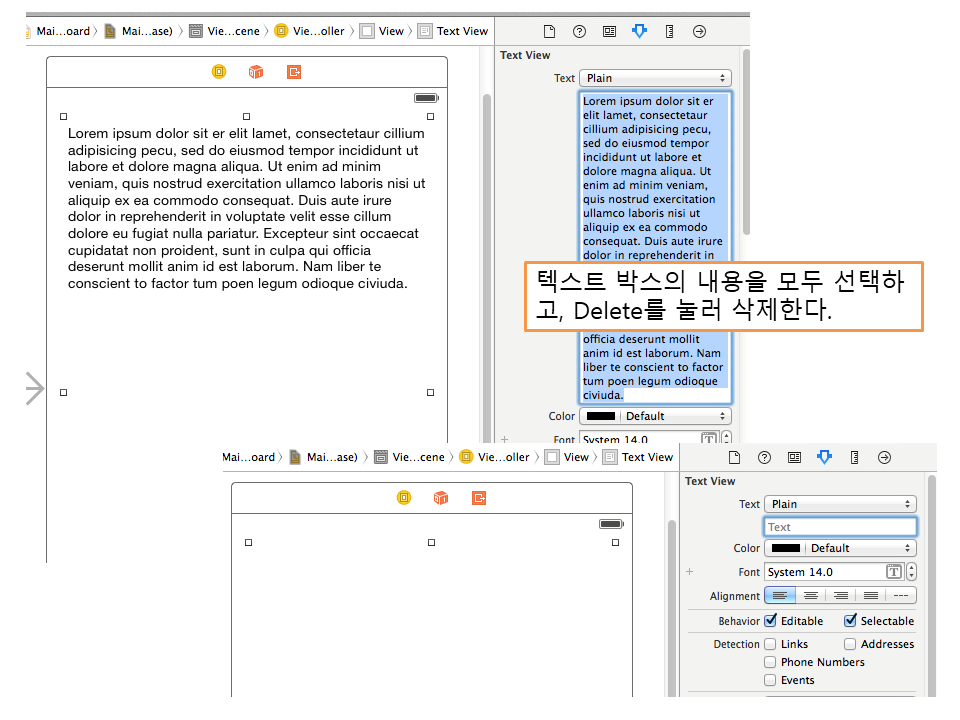Image resolution: width=960 pixels, height=720 pixels.
Task: Open Identity inspector in lower inspector panel
Action: (x=794, y=457)
